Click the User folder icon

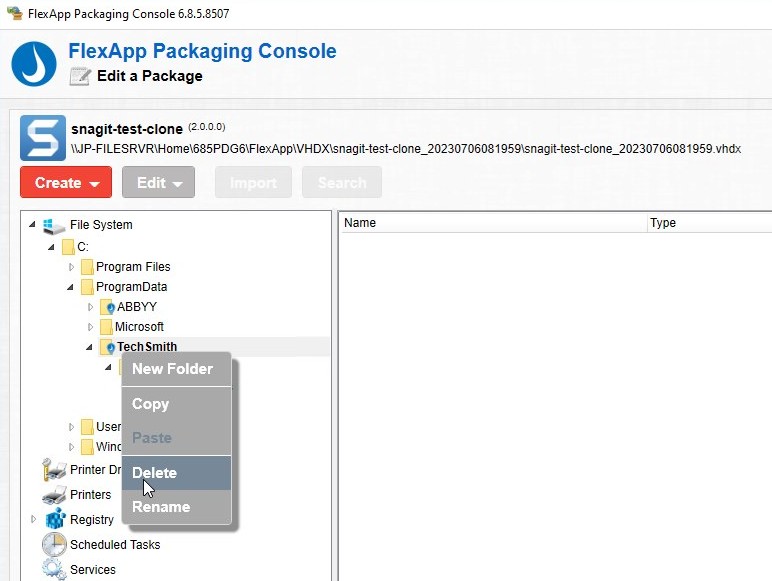point(87,427)
